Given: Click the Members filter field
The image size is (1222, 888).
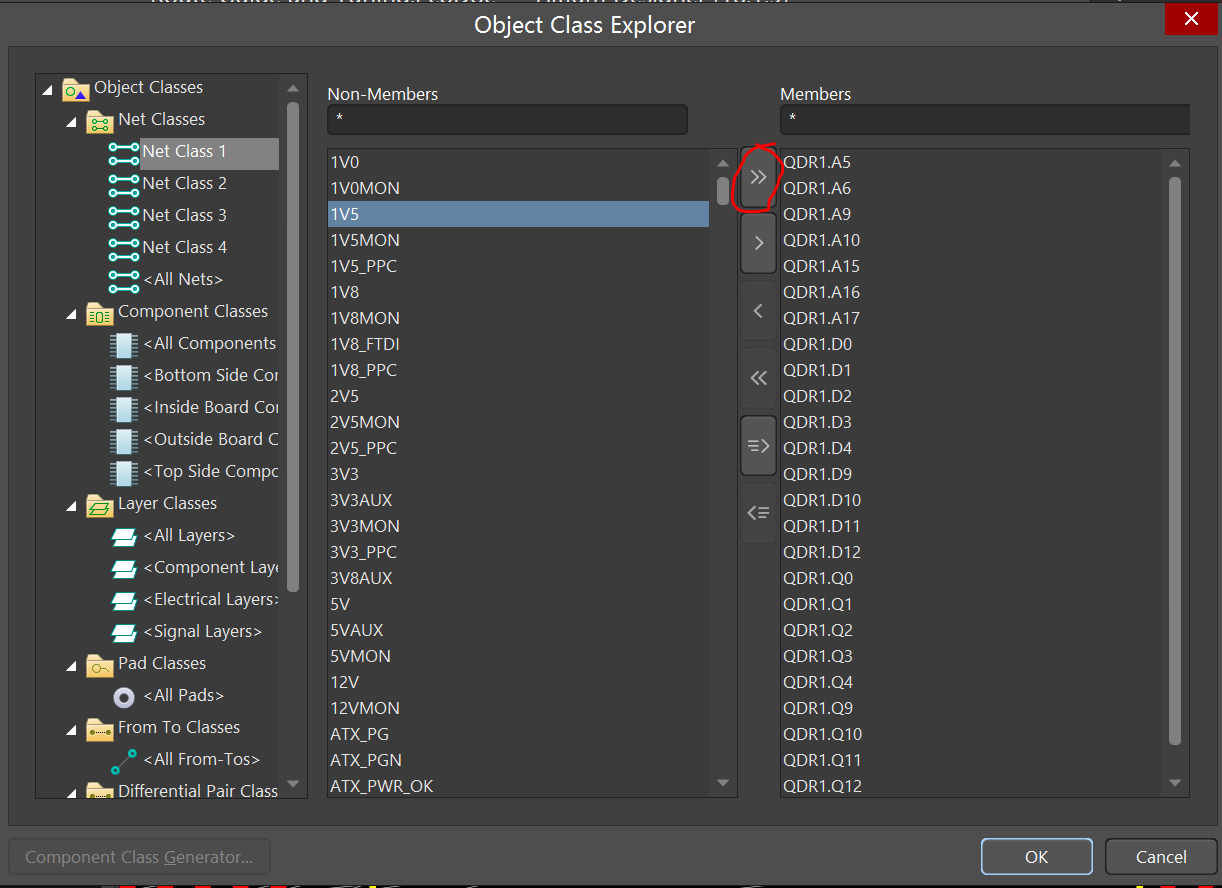Looking at the screenshot, I should pyautogui.click(x=985, y=119).
